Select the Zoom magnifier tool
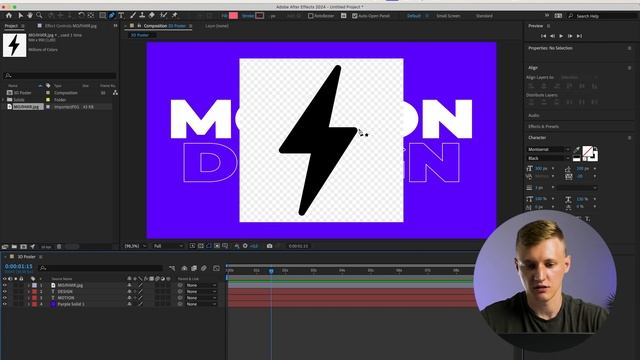The image size is (640, 360). (39, 16)
